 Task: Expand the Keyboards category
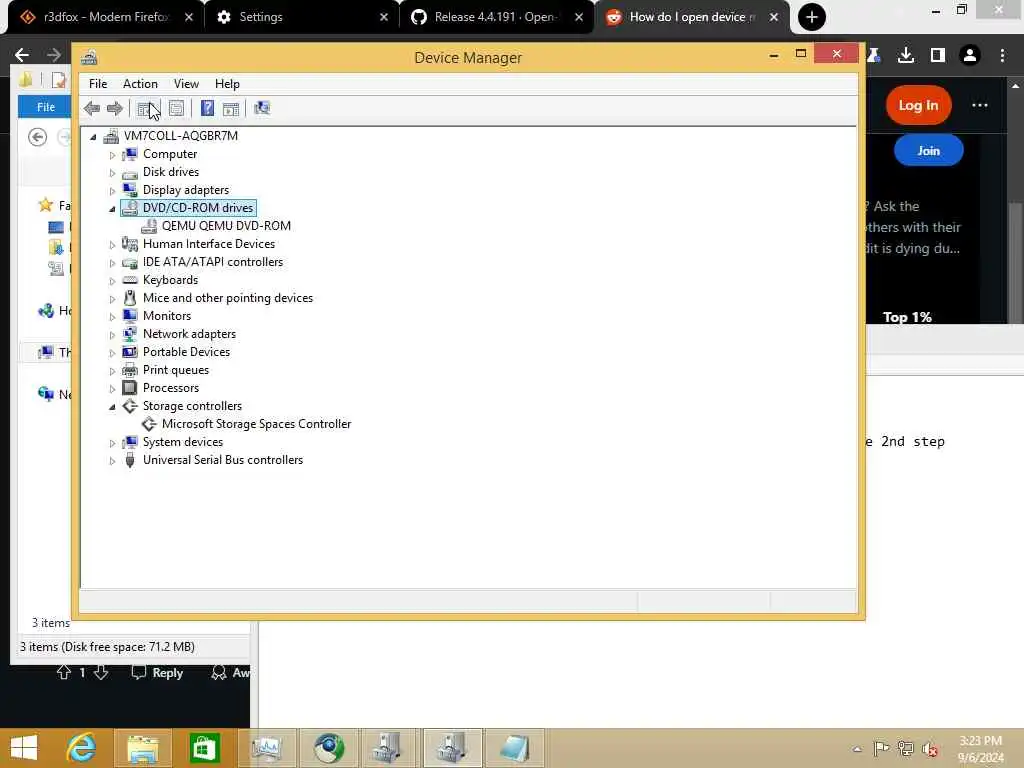point(112,281)
